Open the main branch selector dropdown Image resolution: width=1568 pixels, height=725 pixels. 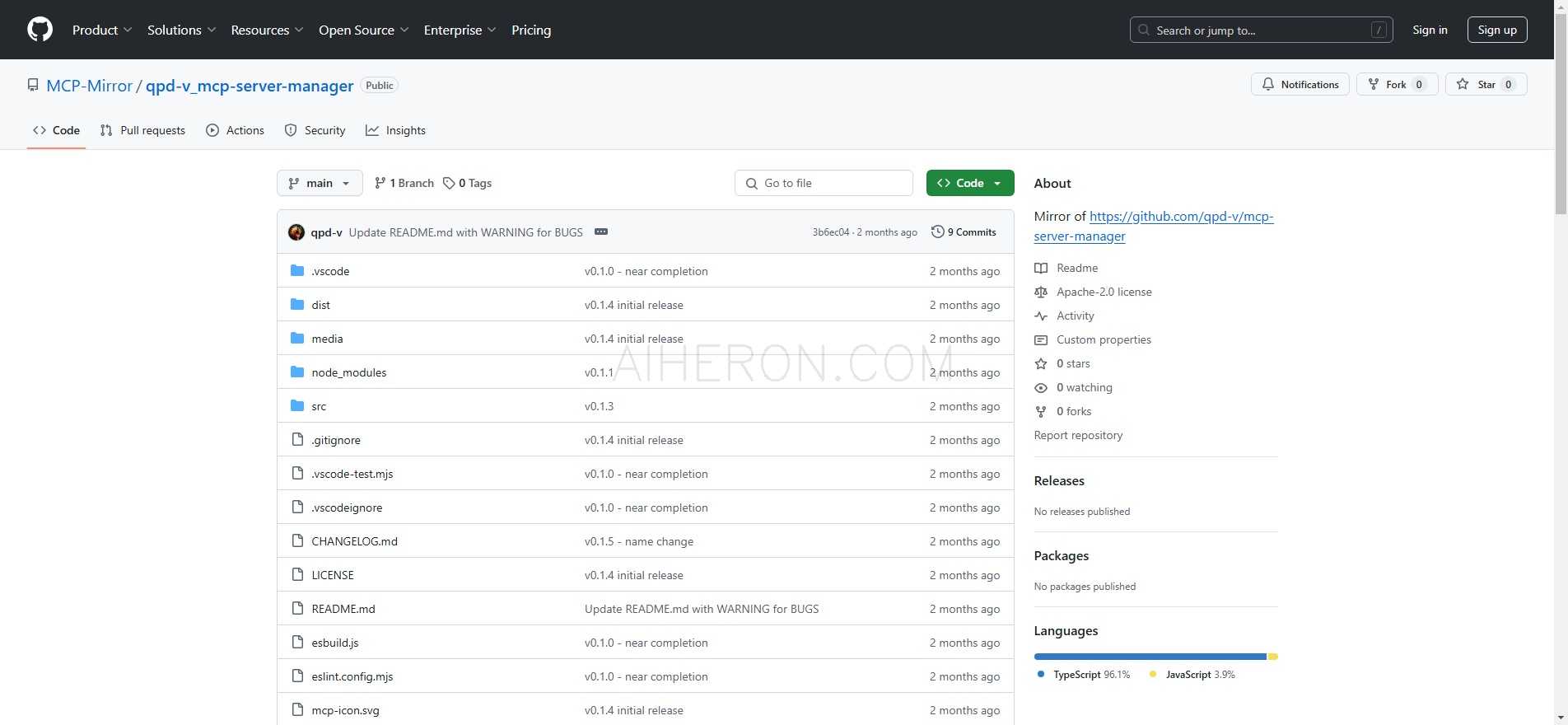pos(320,183)
